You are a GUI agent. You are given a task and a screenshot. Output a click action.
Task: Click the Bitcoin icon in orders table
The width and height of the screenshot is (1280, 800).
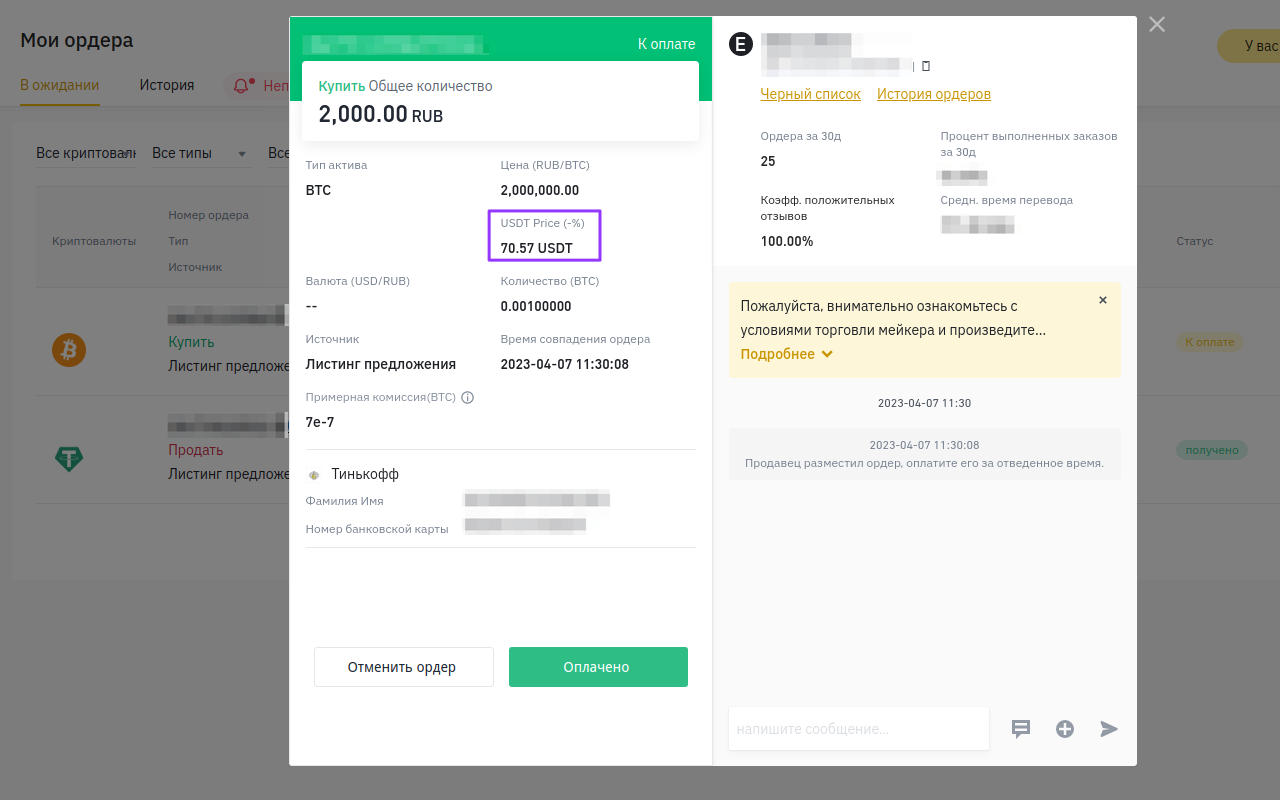point(69,350)
